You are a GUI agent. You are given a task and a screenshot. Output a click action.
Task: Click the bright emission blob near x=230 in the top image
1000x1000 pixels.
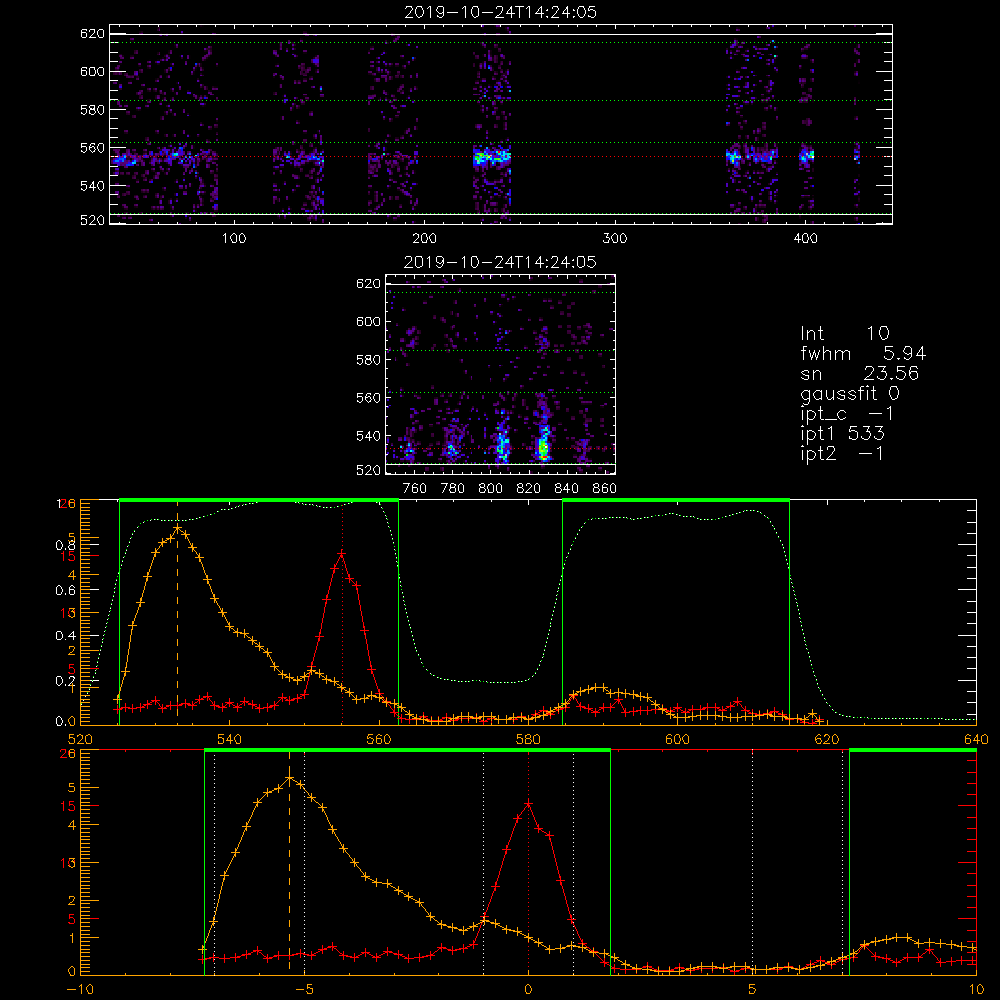tap(492, 156)
